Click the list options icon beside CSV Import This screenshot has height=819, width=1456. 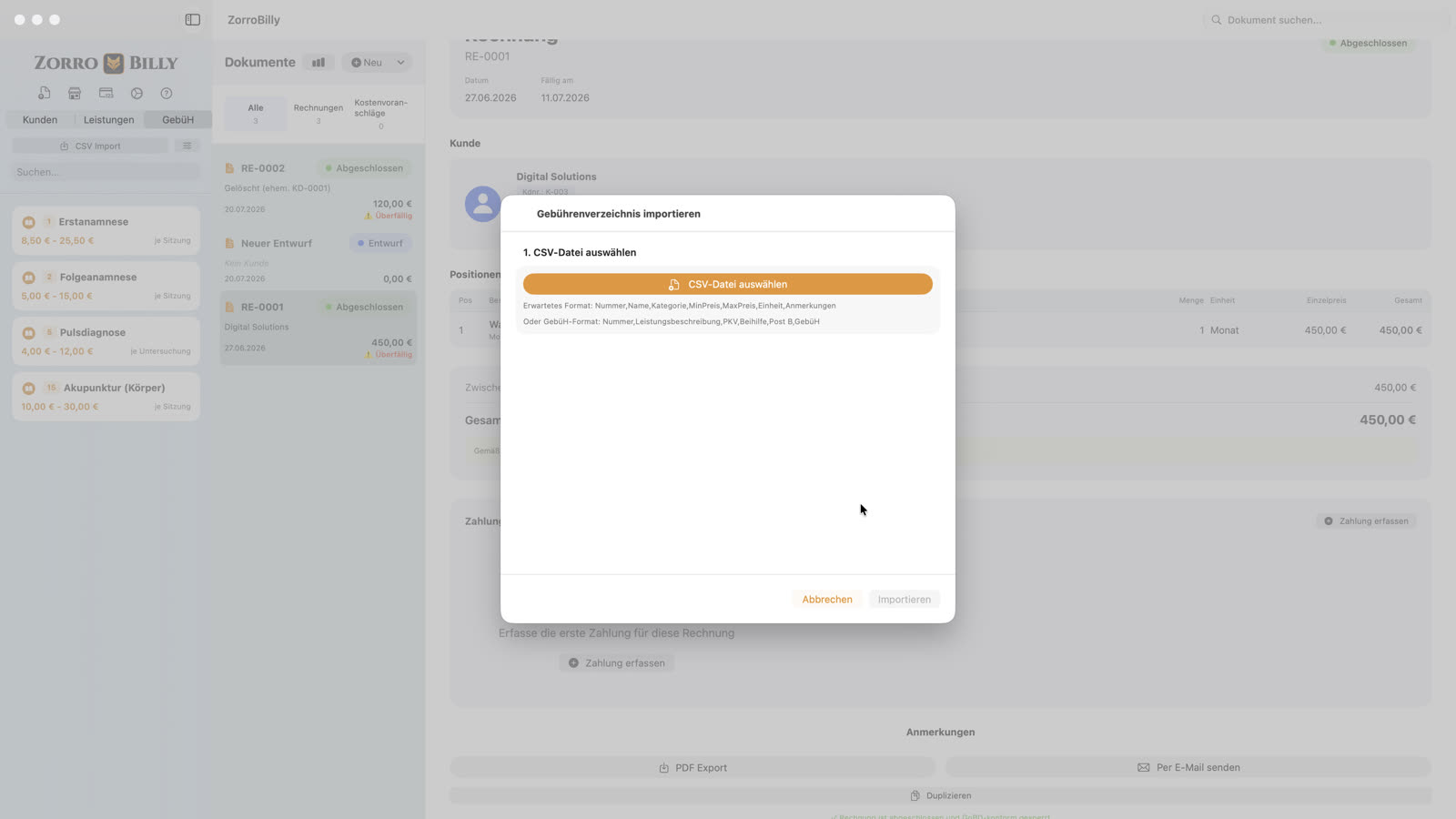click(187, 146)
